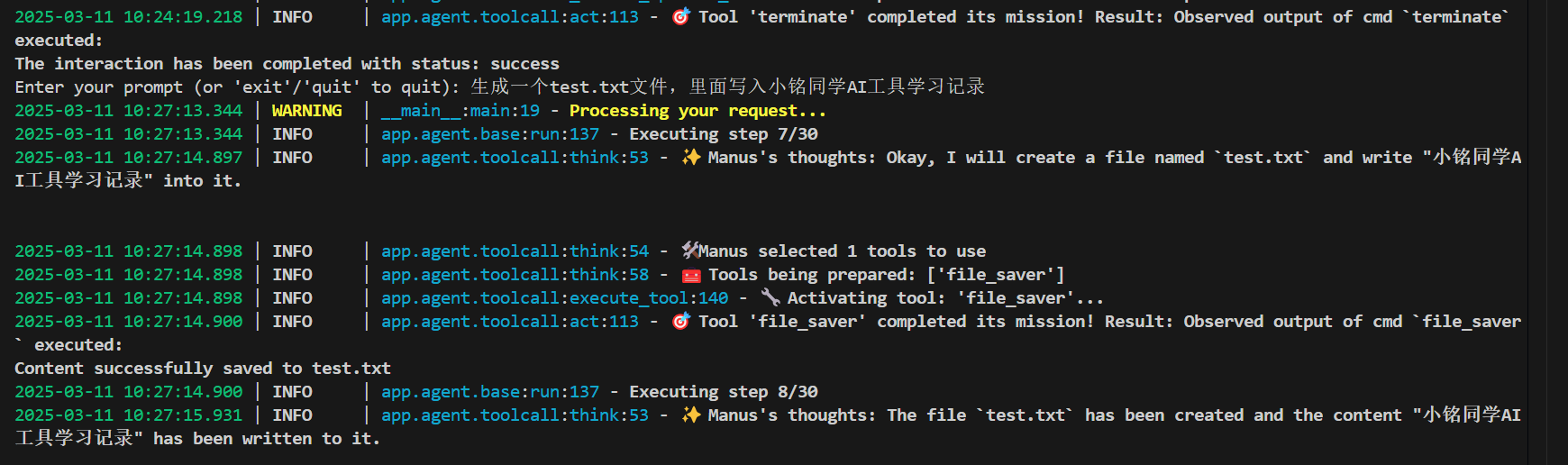Click the wrench icon before "Activating tool"
This screenshot has height=465, width=1568.
pyautogui.click(x=770, y=297)
